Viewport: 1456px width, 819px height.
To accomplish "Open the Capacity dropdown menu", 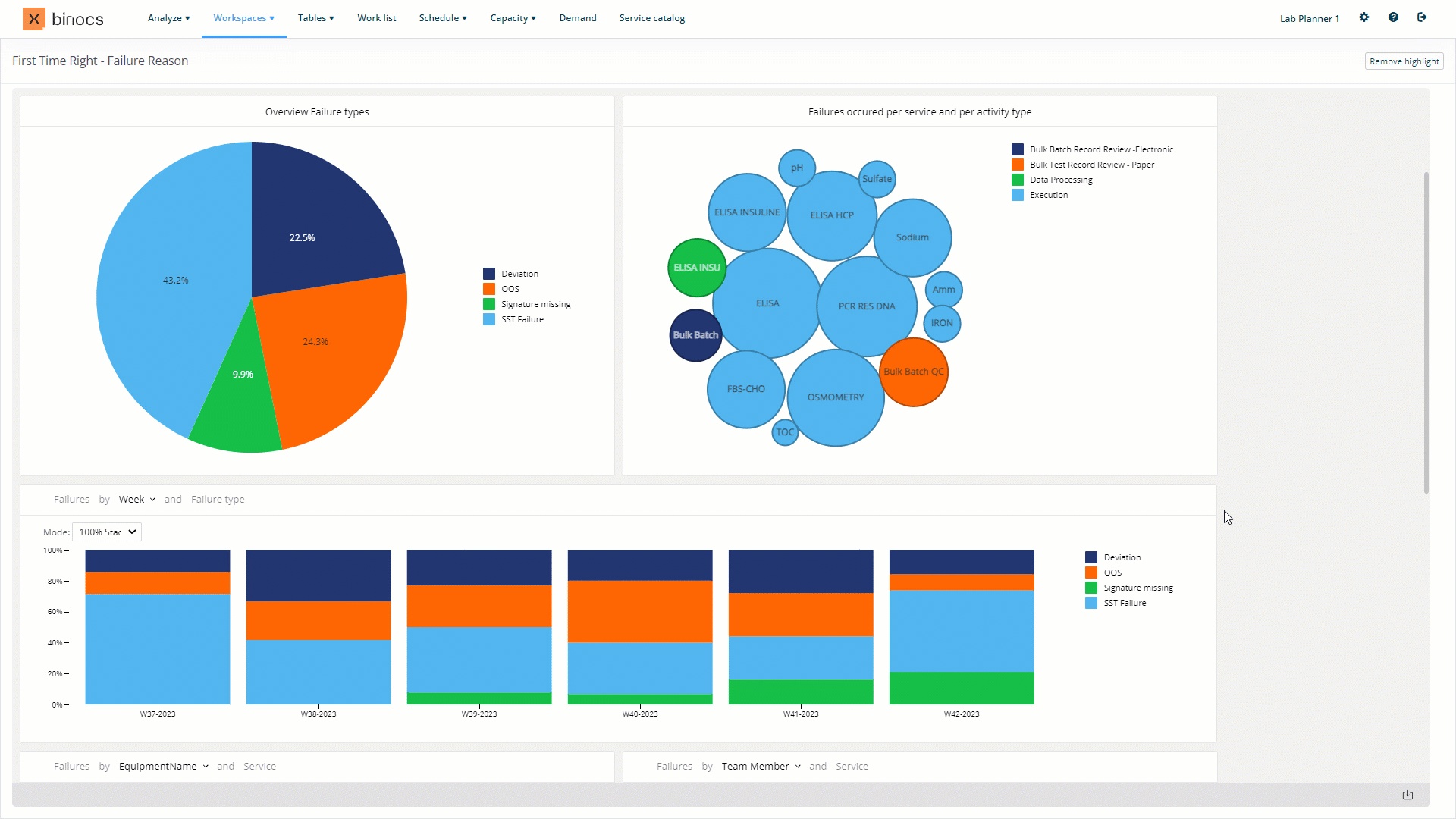I will click(513, 18).
